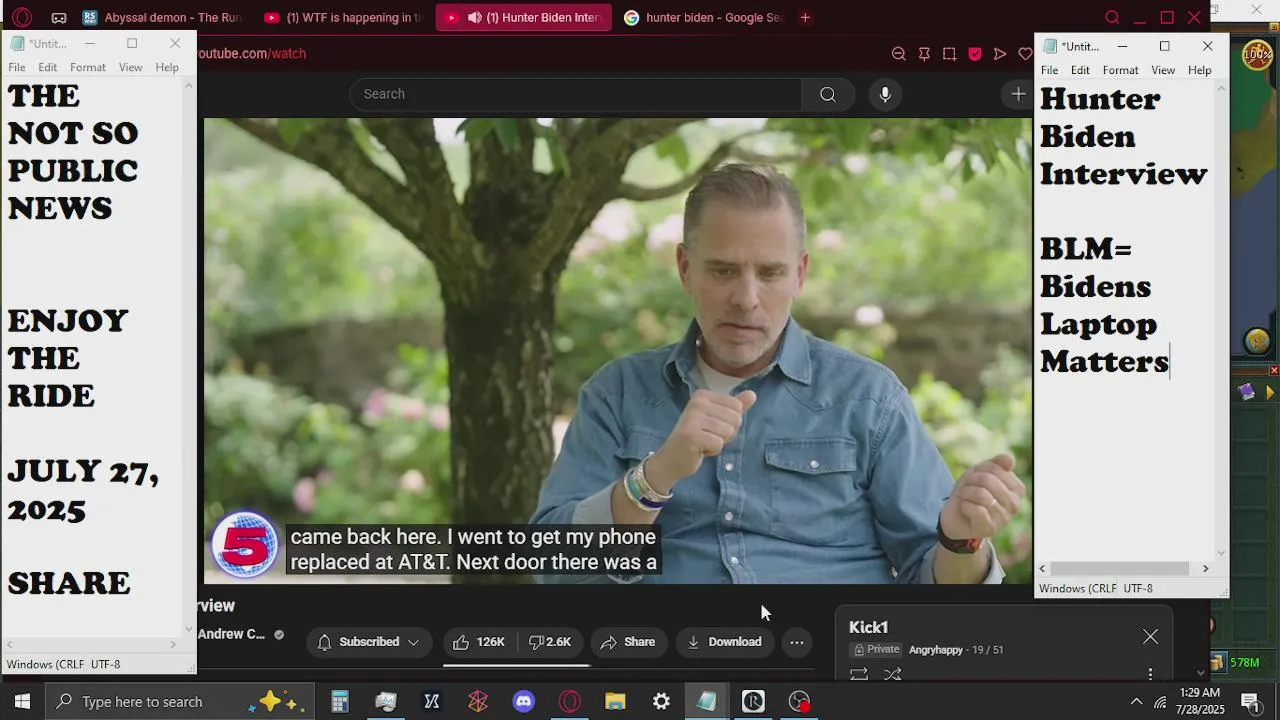Click the send flow arrow icon
Screen dimensions: 1280x720
1000,54
